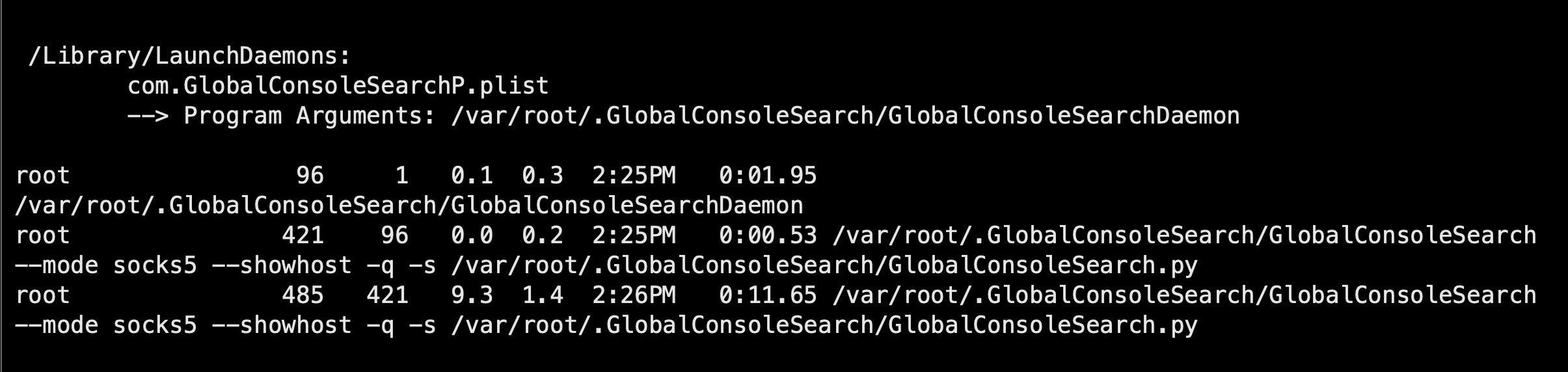Click the 0:11.65 CPU time value
The width and height of the screenshot is (1568, 372).
point(768,295)
